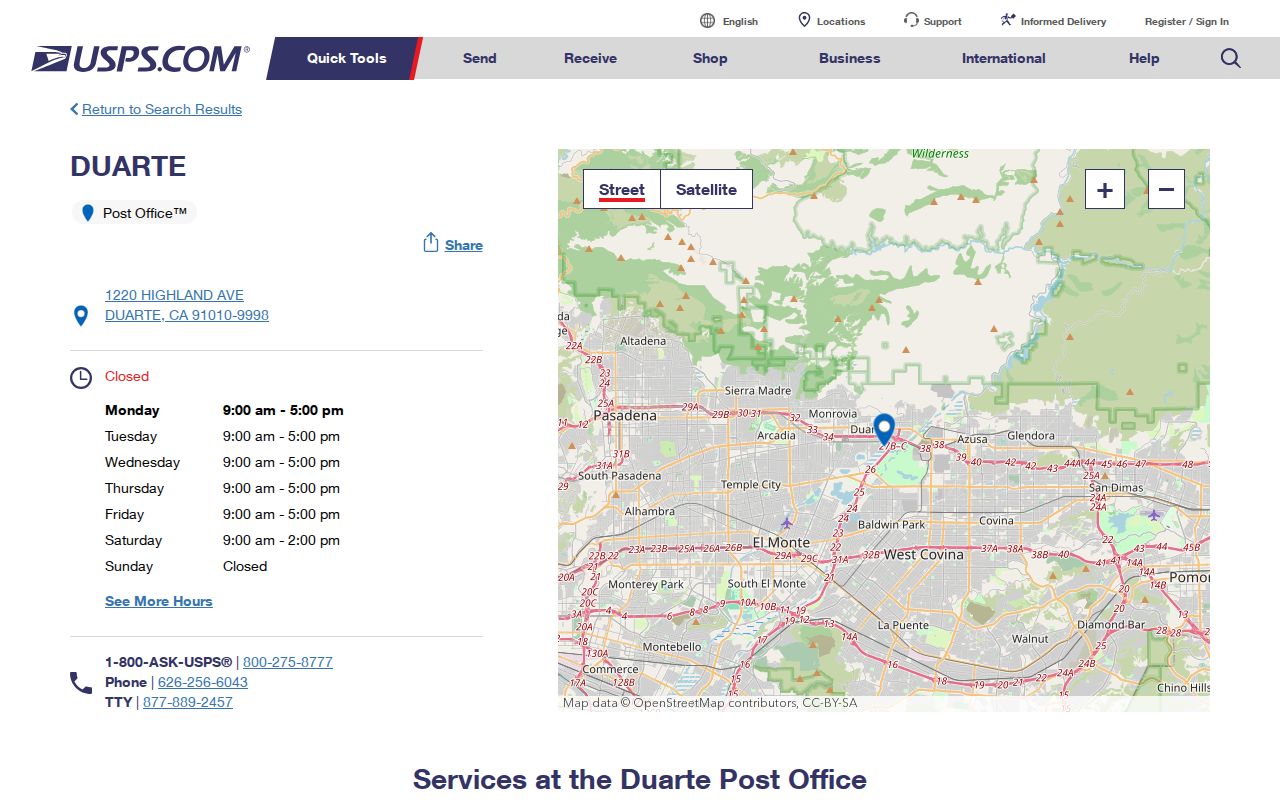Click the address pin icon beside 1220 Highland Ave
The height and width of the screenshot is (800, 1280).
point(81,316)
